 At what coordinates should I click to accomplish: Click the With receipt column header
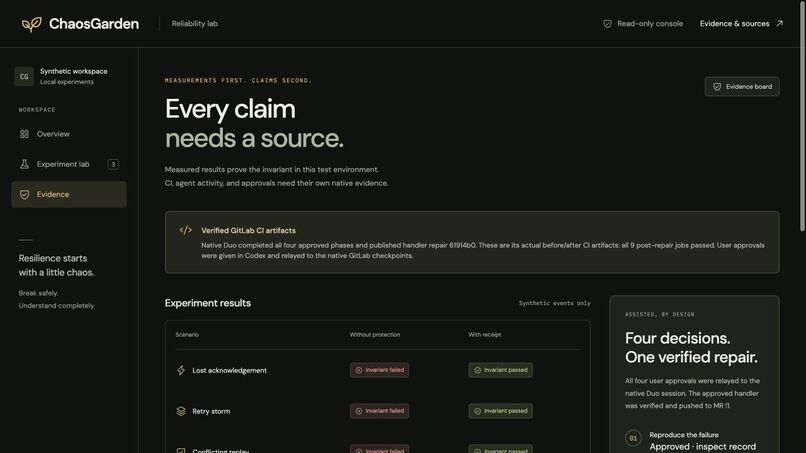[485, 335]
